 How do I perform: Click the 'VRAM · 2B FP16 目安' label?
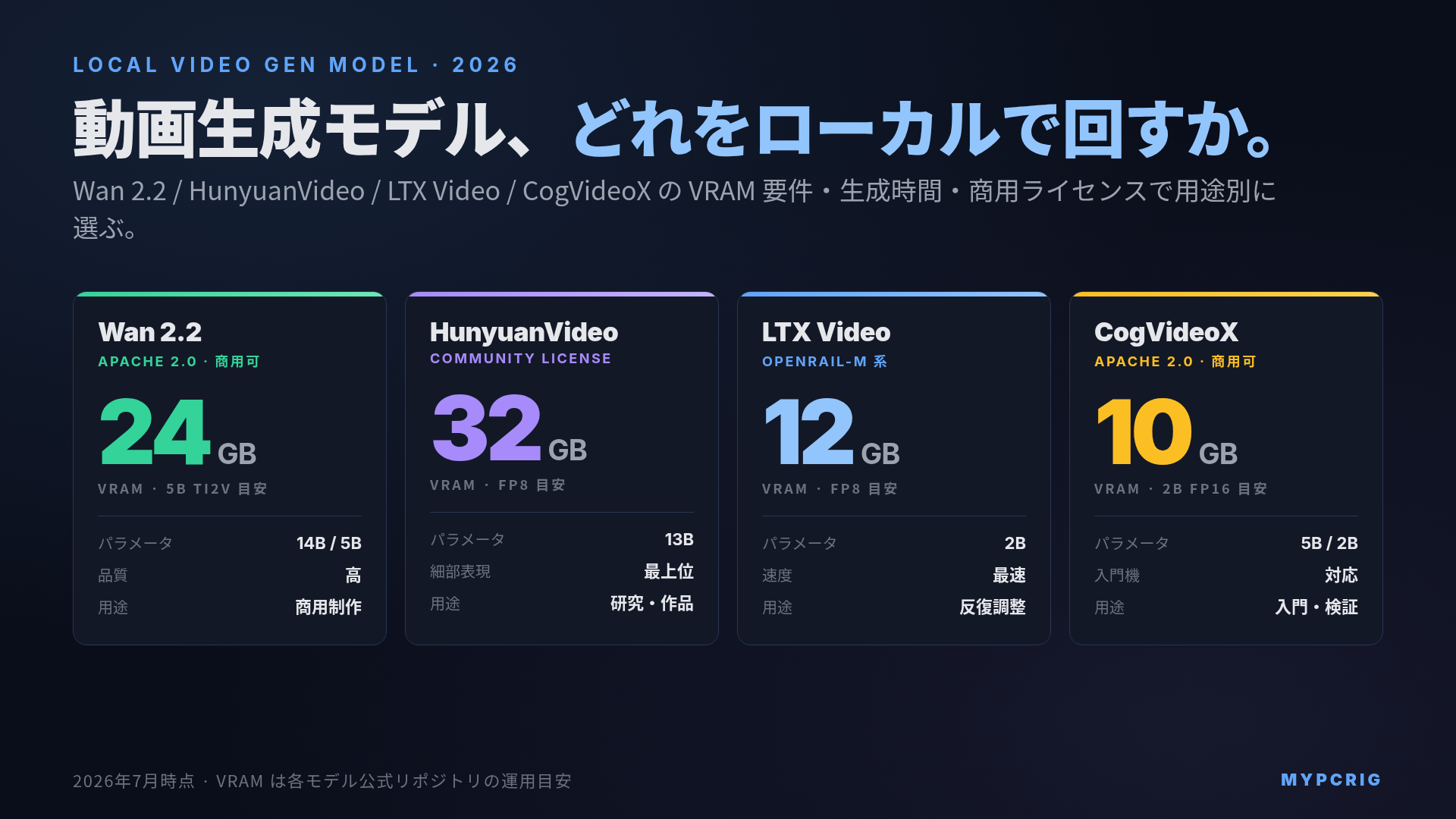[1181, 489]
